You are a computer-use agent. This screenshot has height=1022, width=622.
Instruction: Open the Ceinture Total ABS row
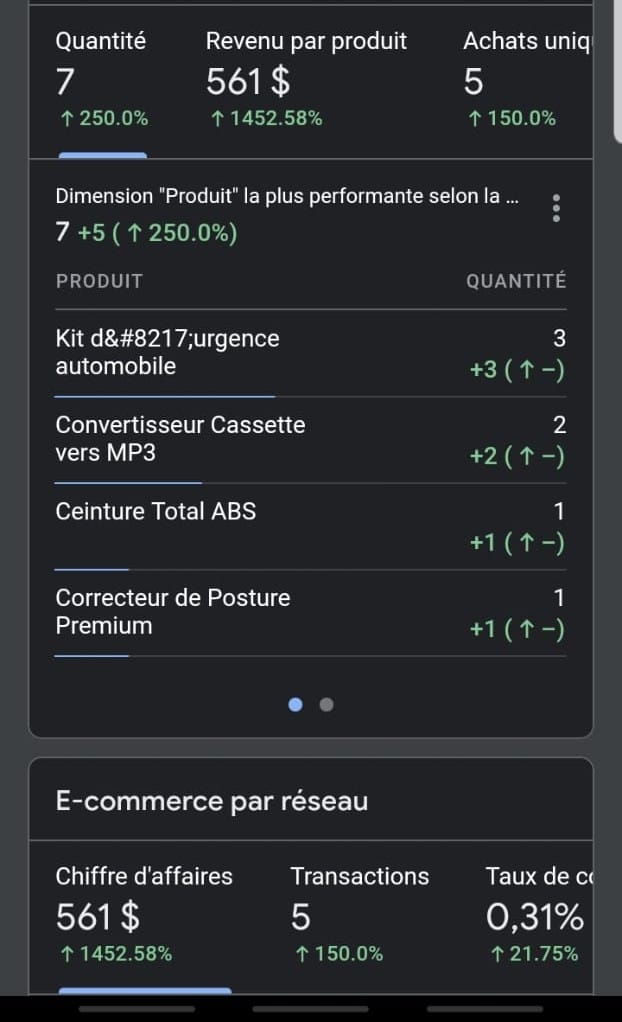[x=310, y=527]
